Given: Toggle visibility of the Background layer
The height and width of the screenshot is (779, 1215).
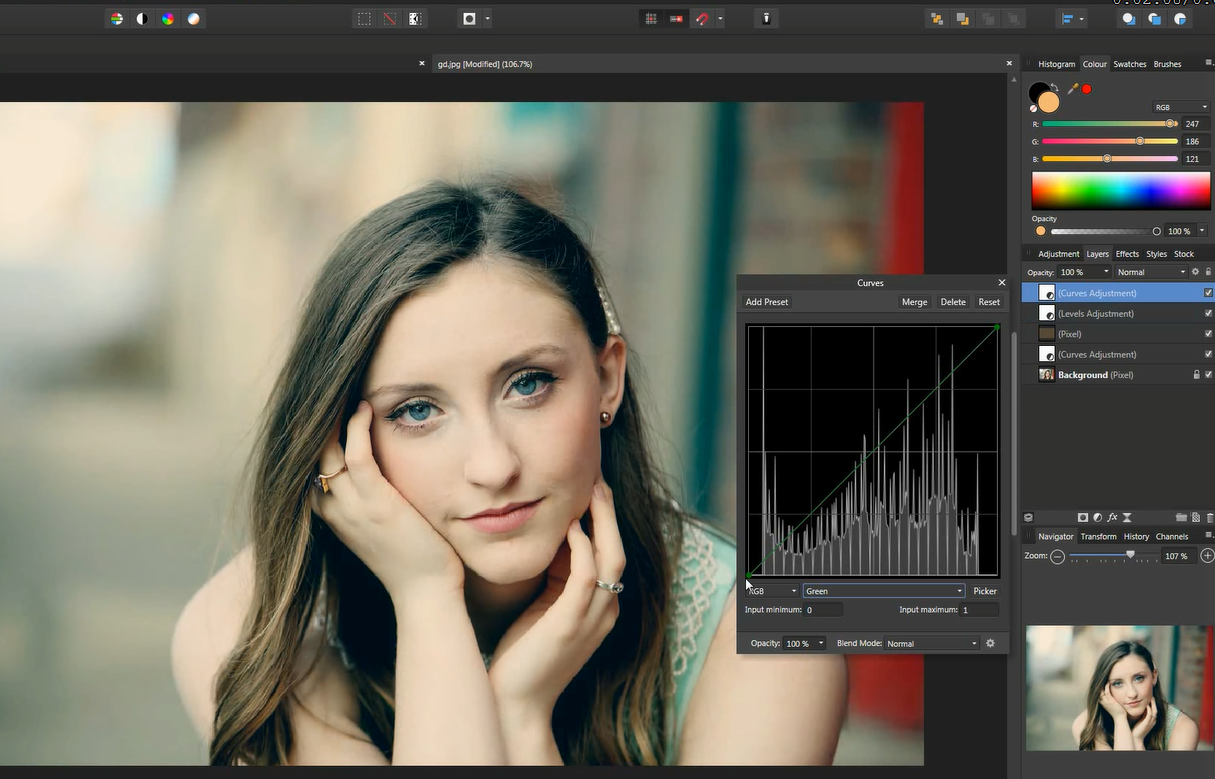Looking at the screenshot, I should point(1208,375).
